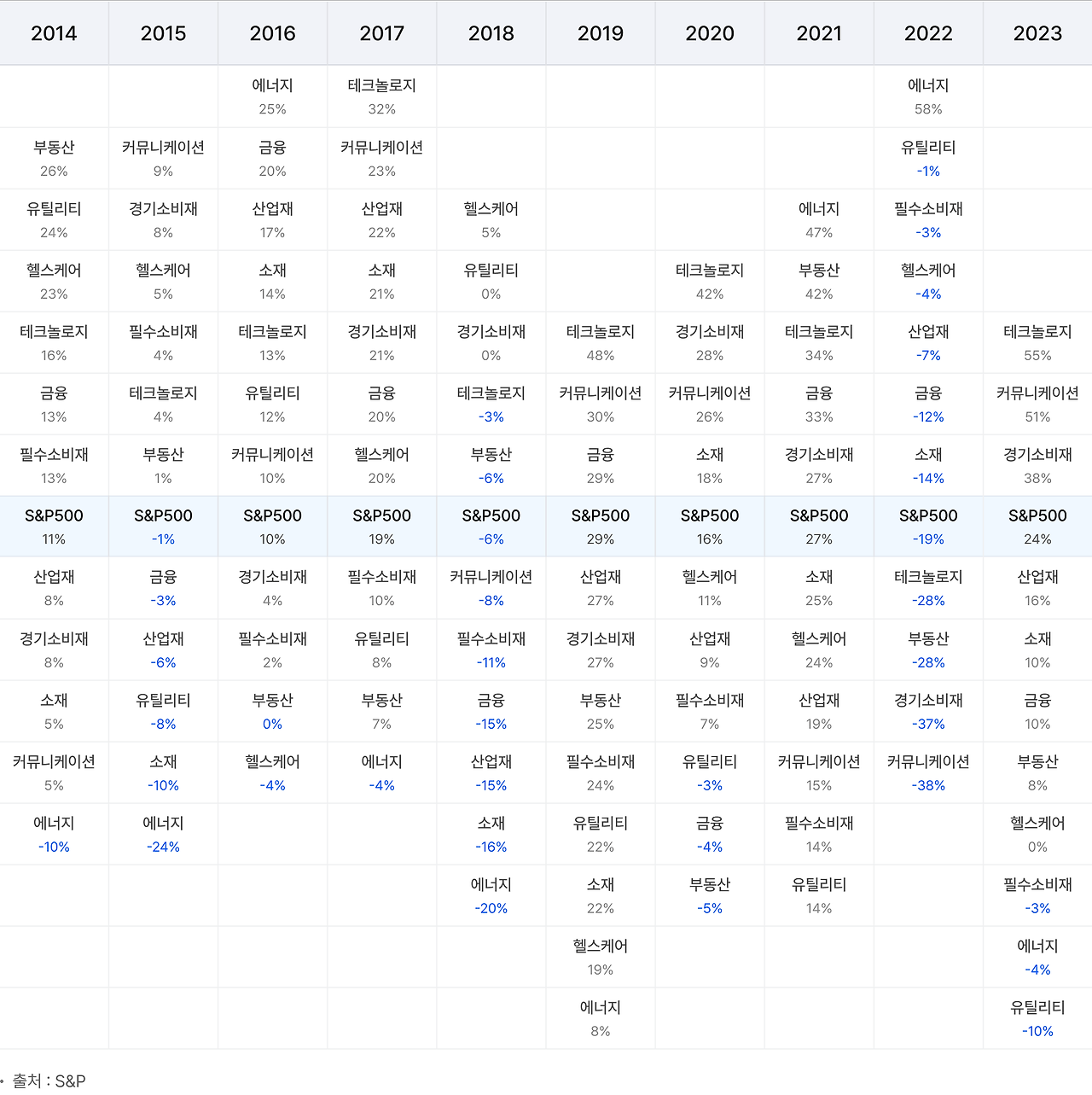Select the 헬스케어 19% cell in 2019
This screenshot has height=1095, width=1092.
(x=600, y=957)
